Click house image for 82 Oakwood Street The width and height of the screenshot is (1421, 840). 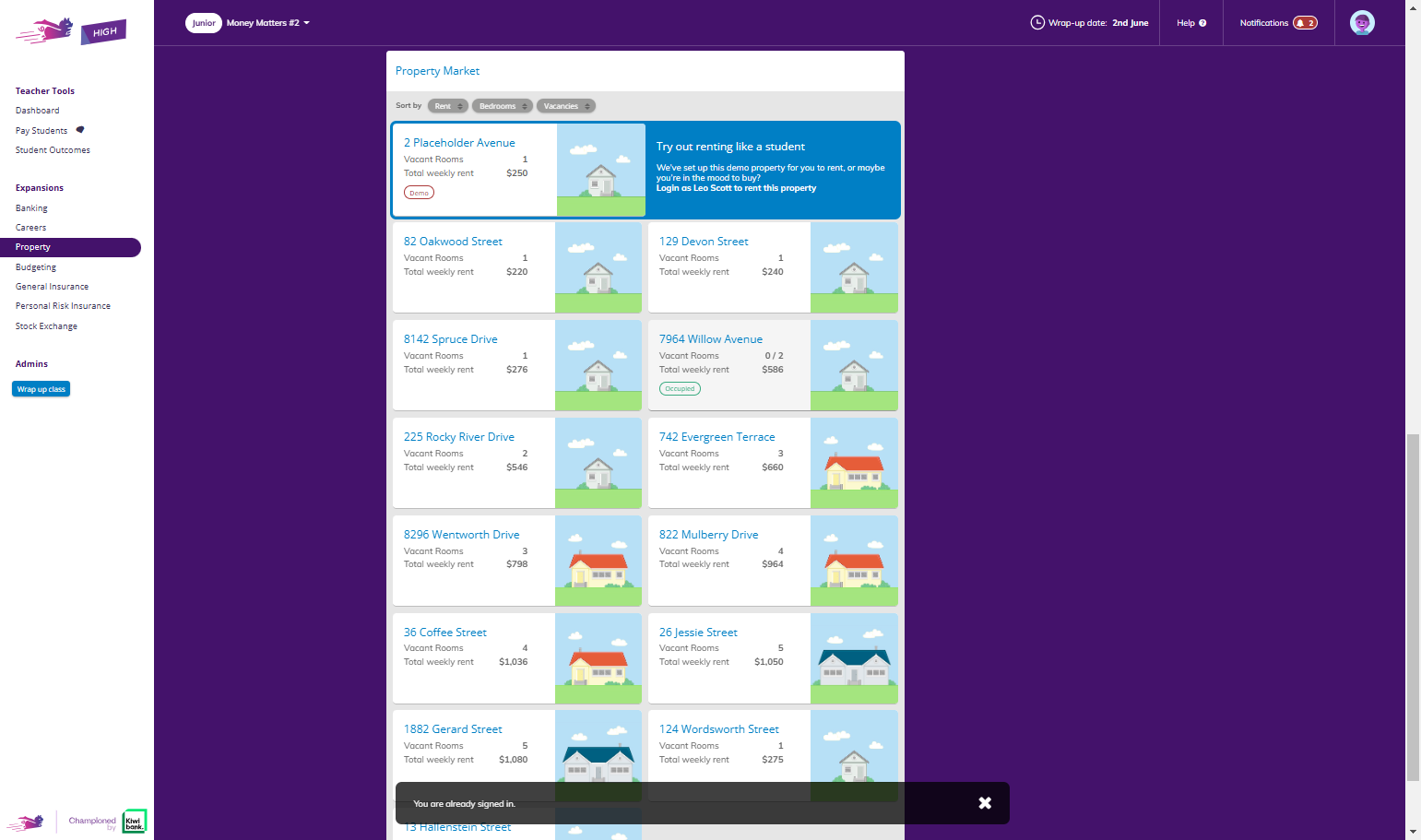(598, 267)
